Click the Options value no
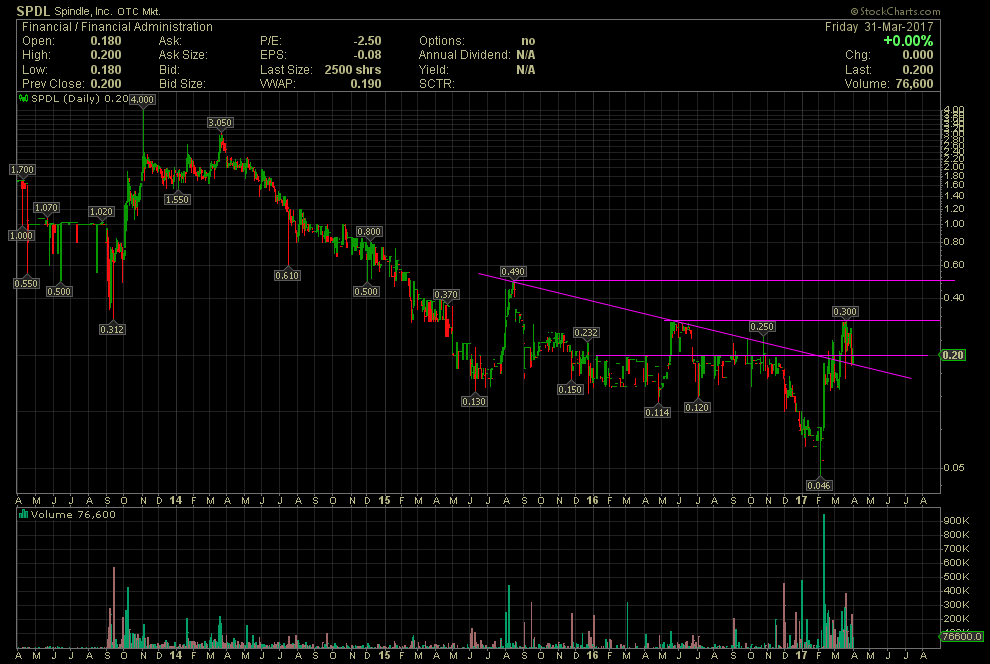990x664 pixels. coord(528,41)
